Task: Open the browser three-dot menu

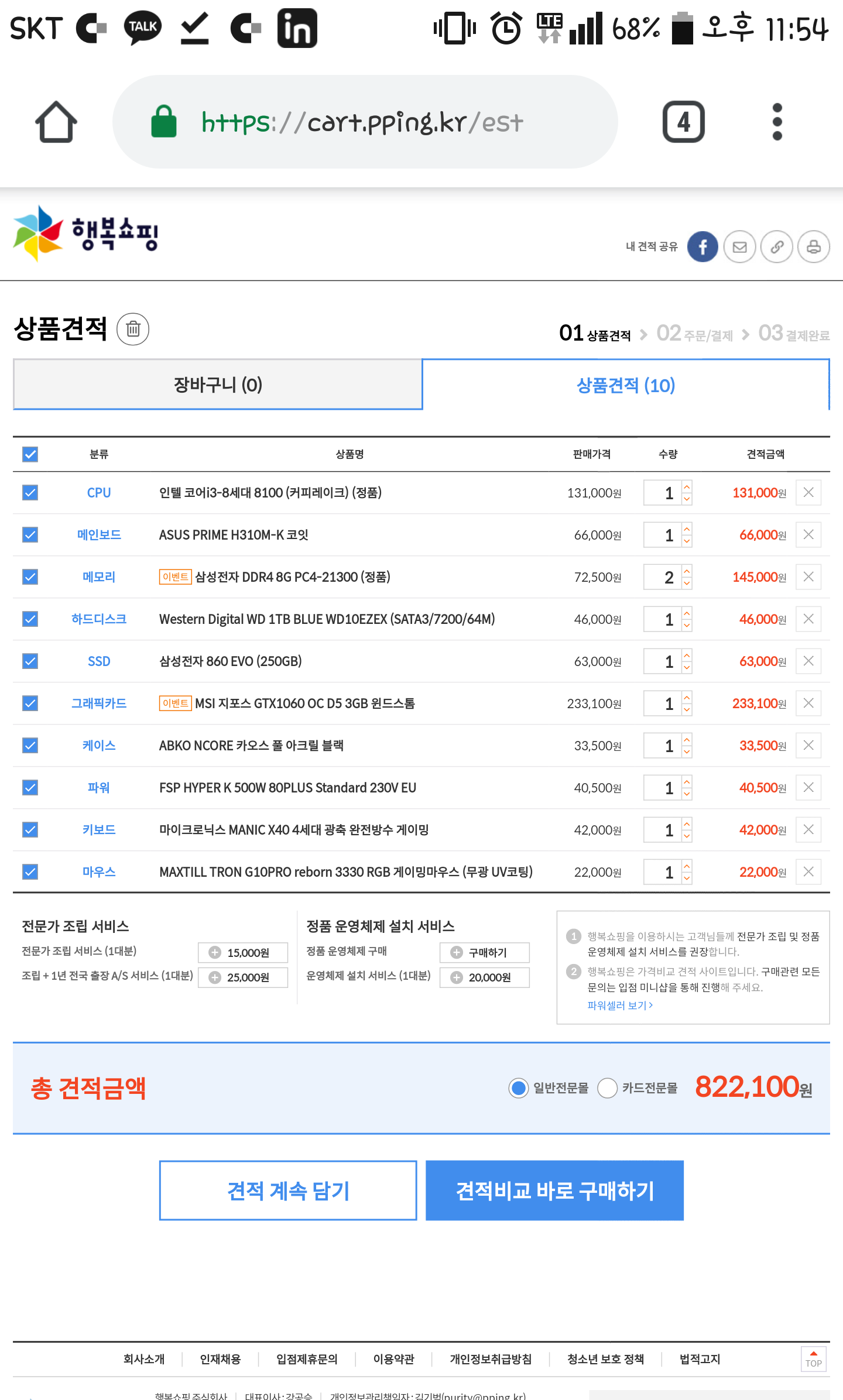Action: coord(777,122)
